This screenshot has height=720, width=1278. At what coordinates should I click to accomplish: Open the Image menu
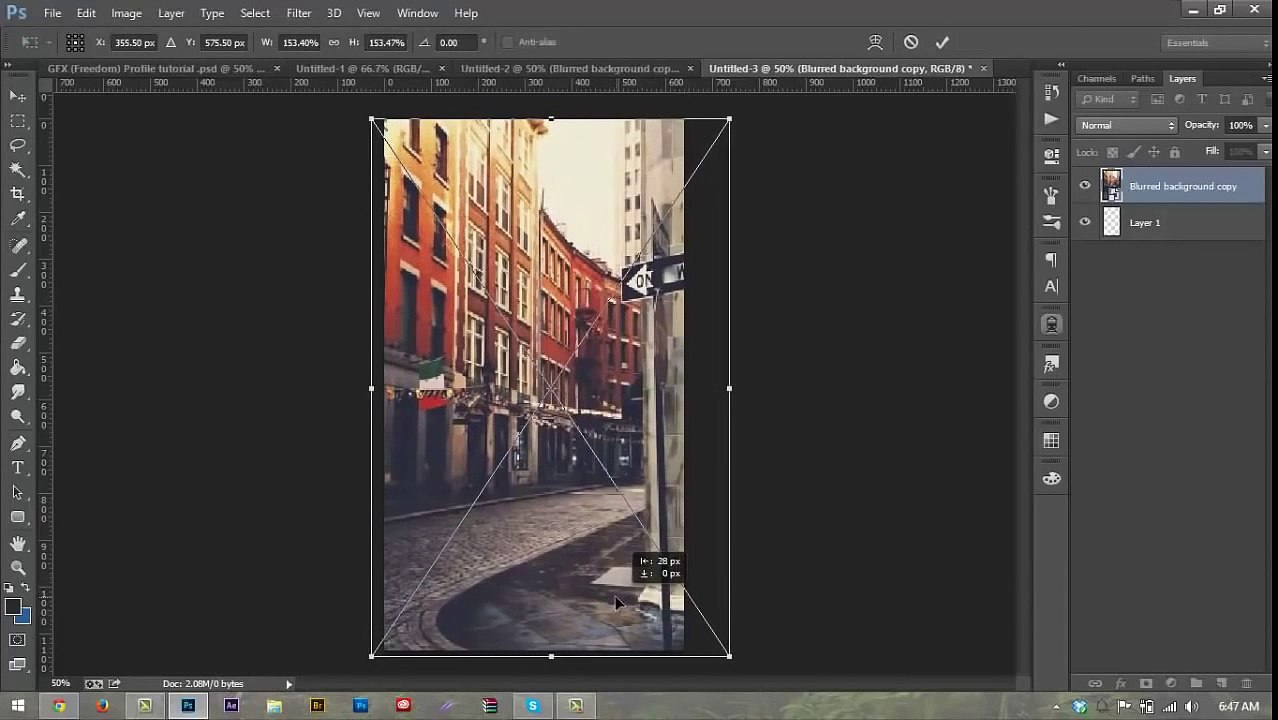coord(126,13)
